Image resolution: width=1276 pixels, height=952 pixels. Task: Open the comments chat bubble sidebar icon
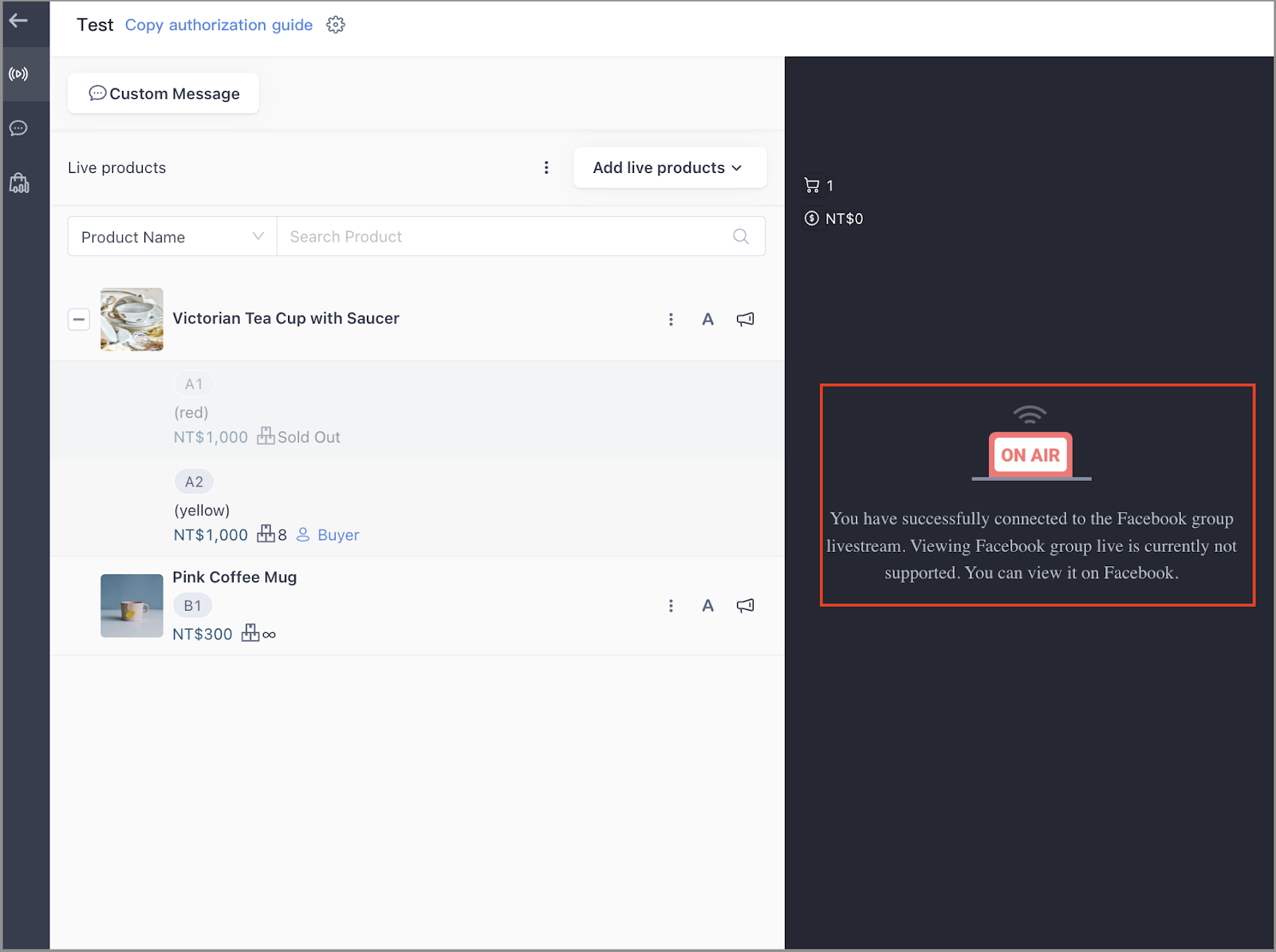[x=18, y=128]
